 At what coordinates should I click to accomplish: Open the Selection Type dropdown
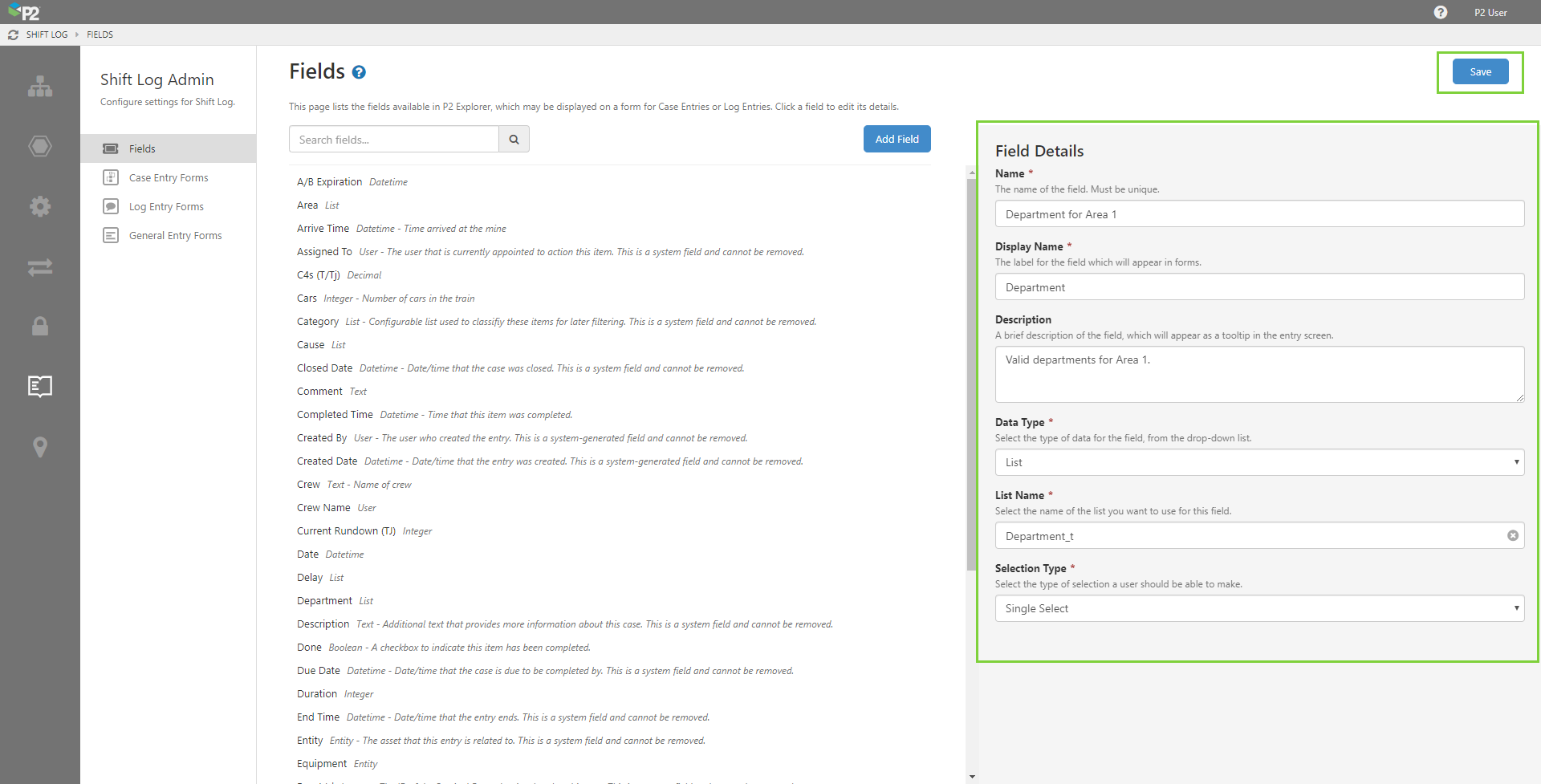click(1258, 608)
